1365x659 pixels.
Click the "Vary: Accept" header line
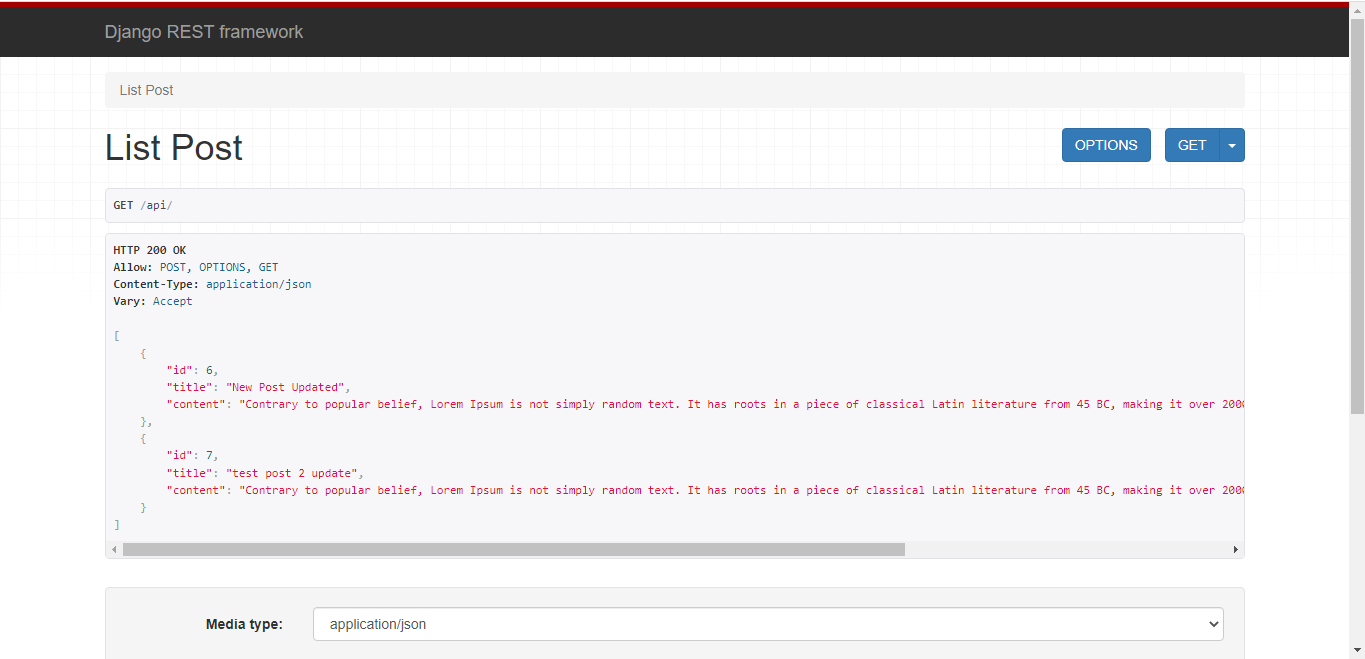point(153,301)
